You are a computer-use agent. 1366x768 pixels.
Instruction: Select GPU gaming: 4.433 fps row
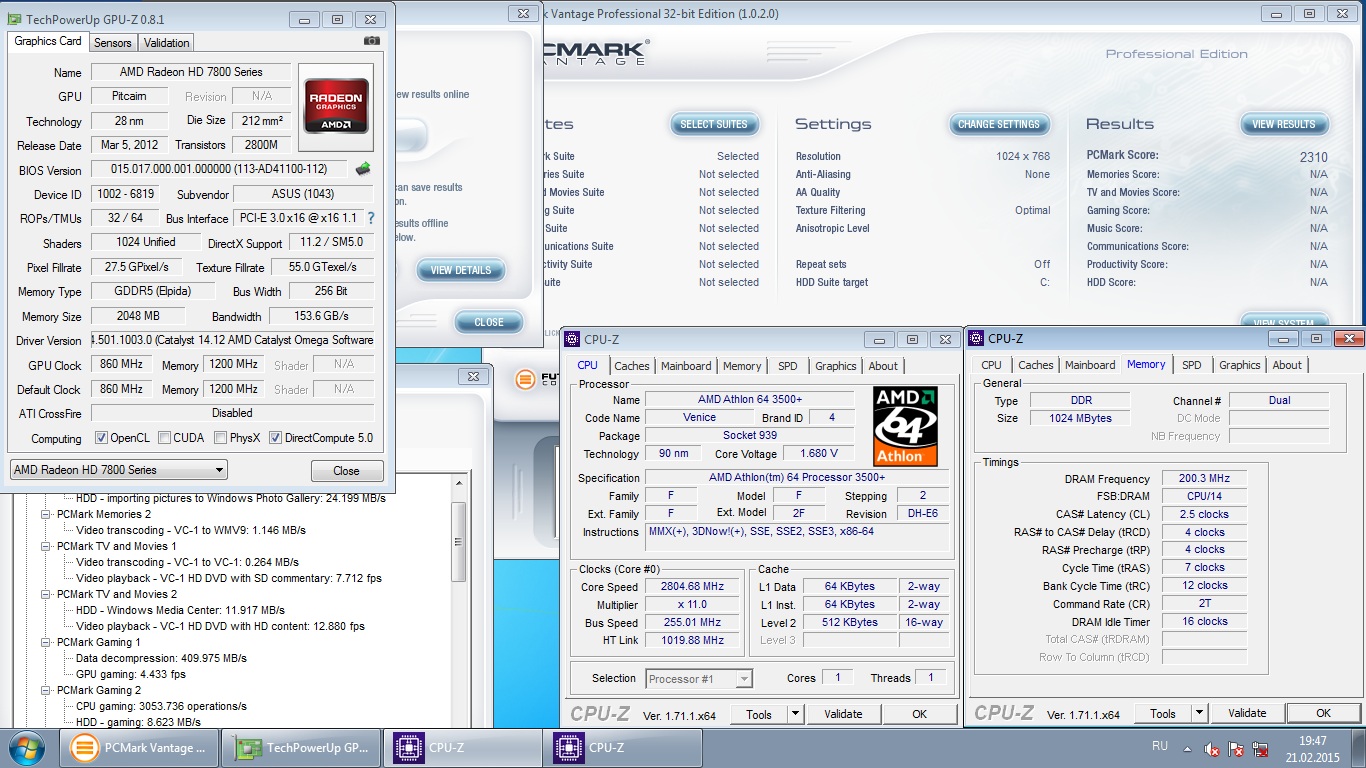pos(131,674)
